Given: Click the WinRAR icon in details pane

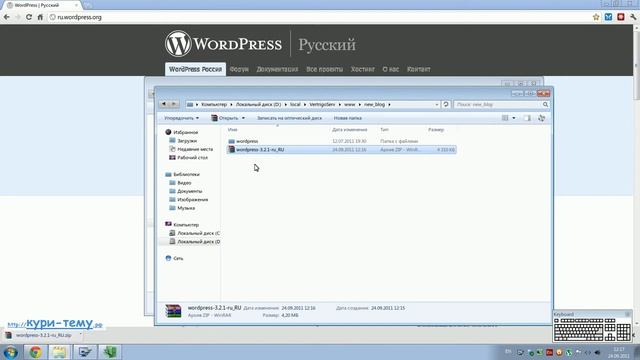Looking at the screenshot, I should pos(173,311).
